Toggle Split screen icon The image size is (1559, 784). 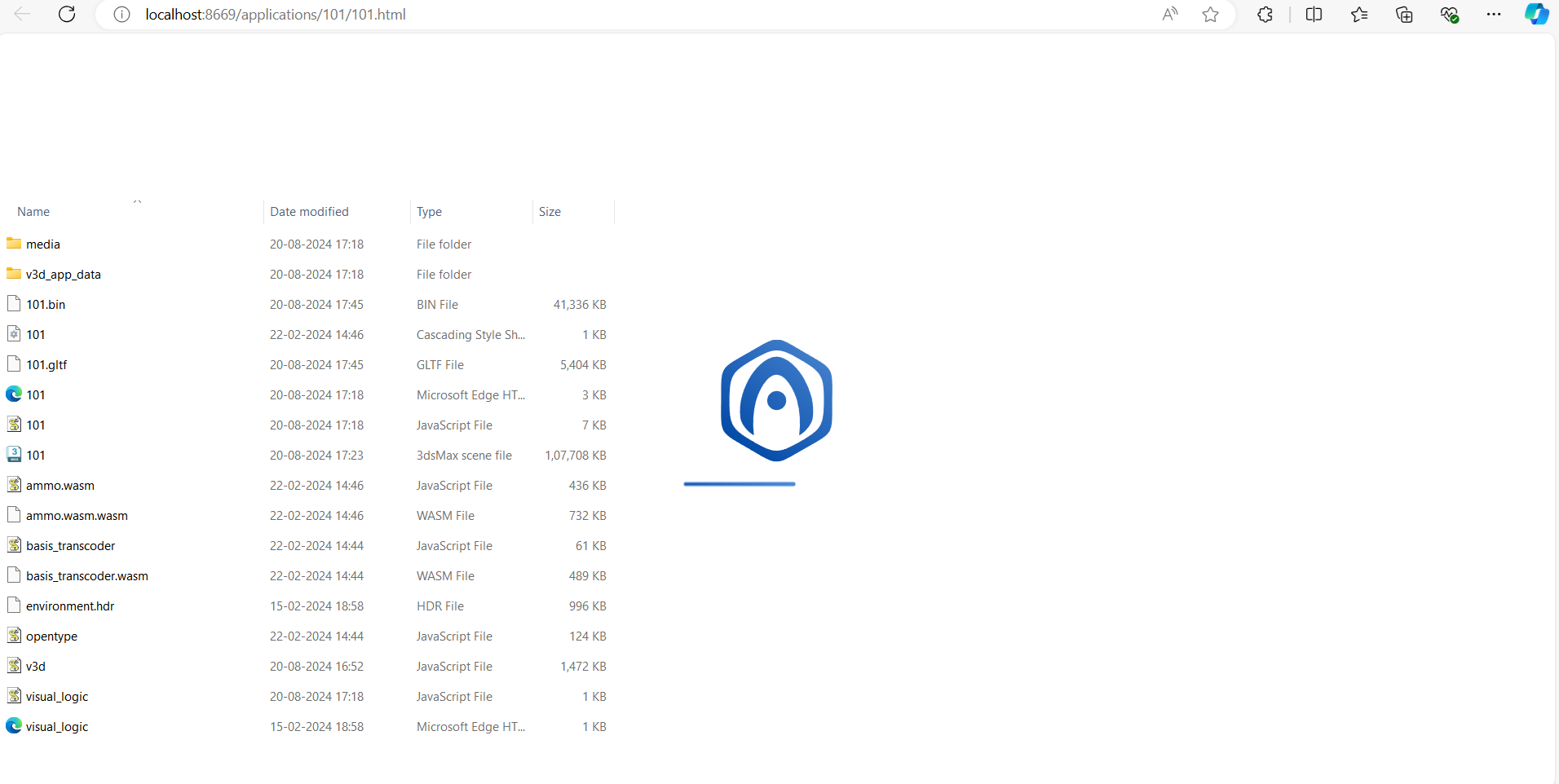pyautogui.click(x=1314, y=14)
